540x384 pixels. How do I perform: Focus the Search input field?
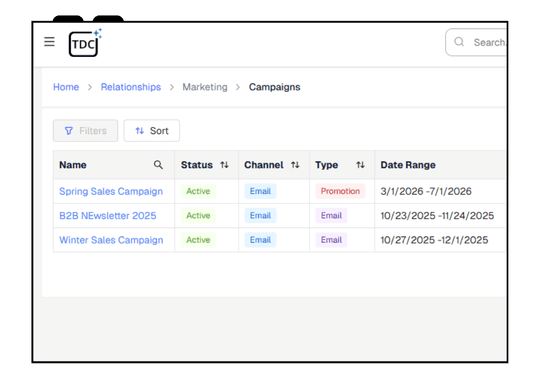click(476, 42)
